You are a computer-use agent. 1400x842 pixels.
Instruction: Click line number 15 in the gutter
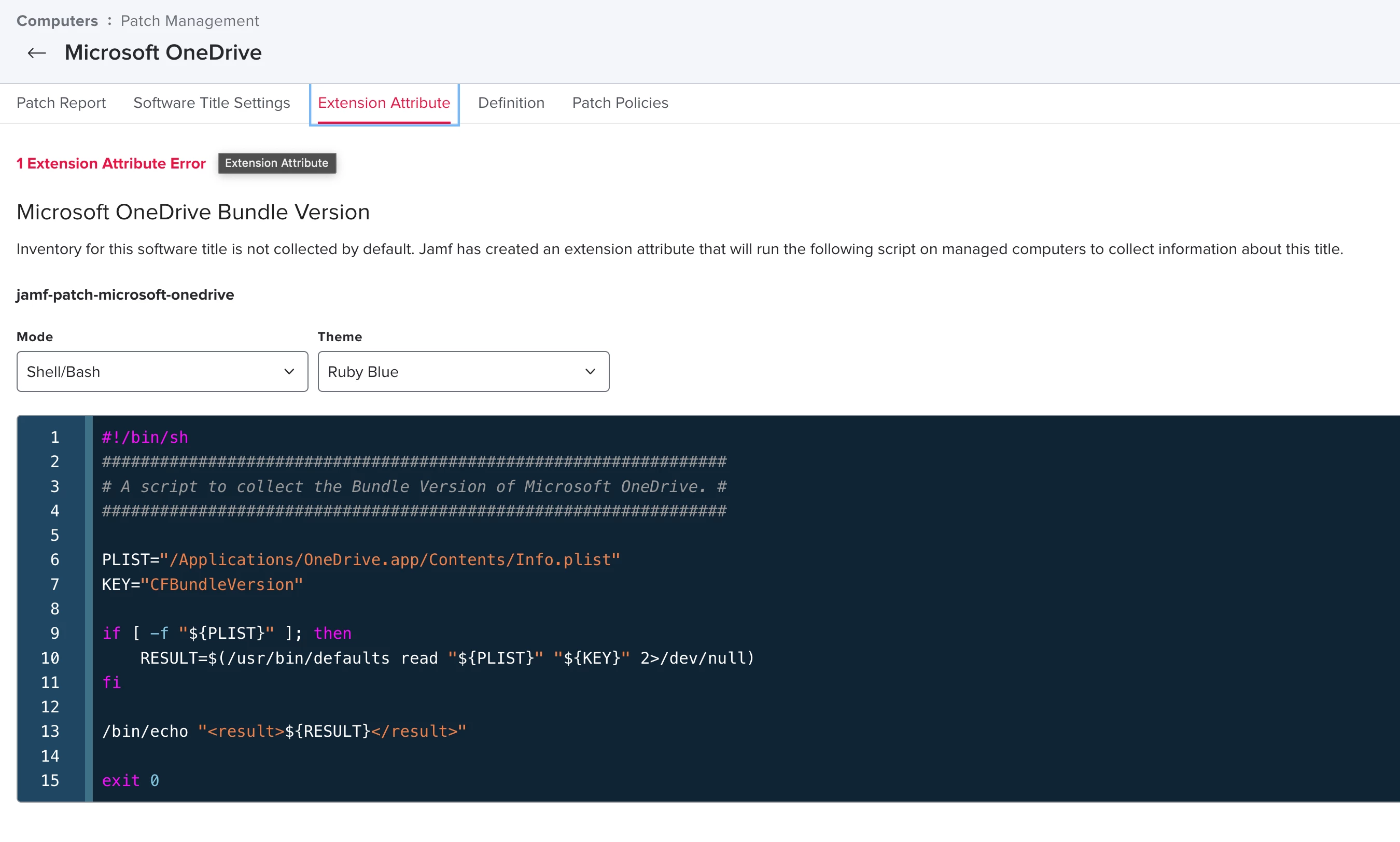click(x=50, y=781)
